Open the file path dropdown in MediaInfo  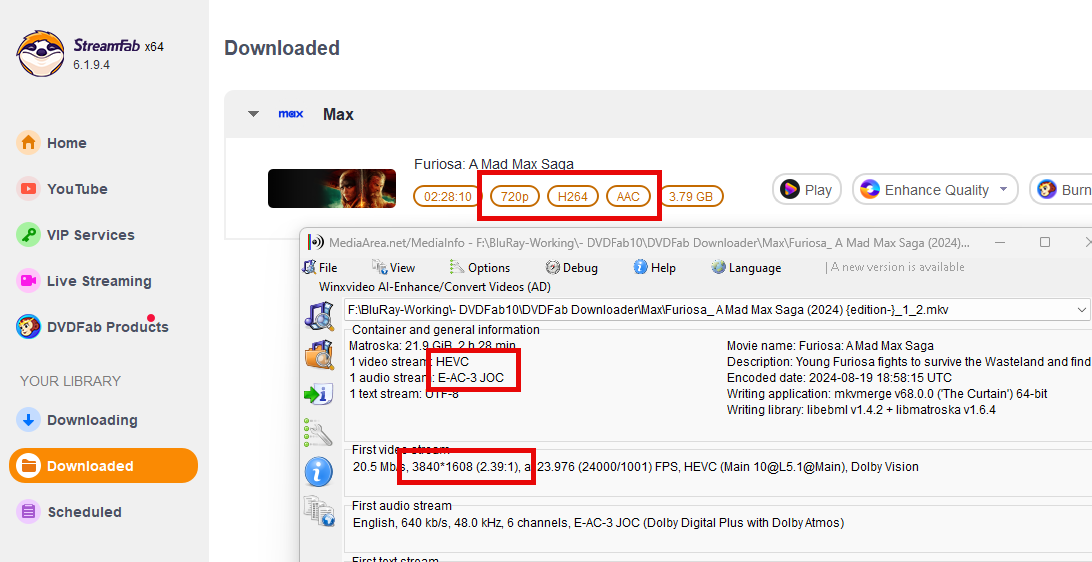point(1082,310)
